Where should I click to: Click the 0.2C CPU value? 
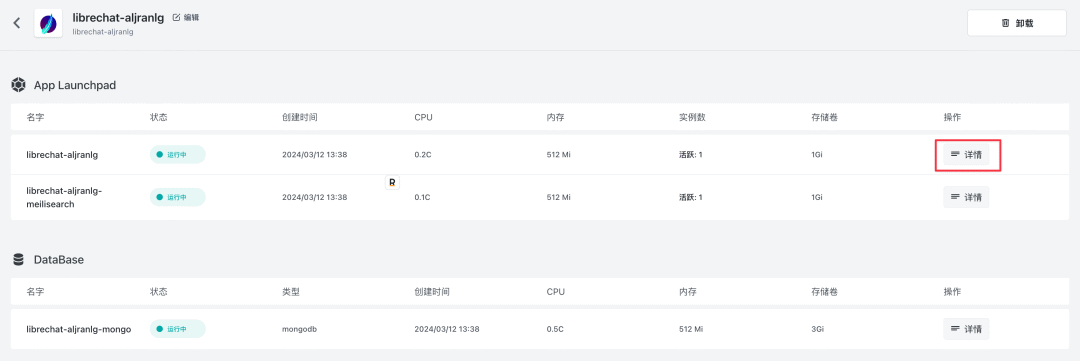(x=422, y=155)
